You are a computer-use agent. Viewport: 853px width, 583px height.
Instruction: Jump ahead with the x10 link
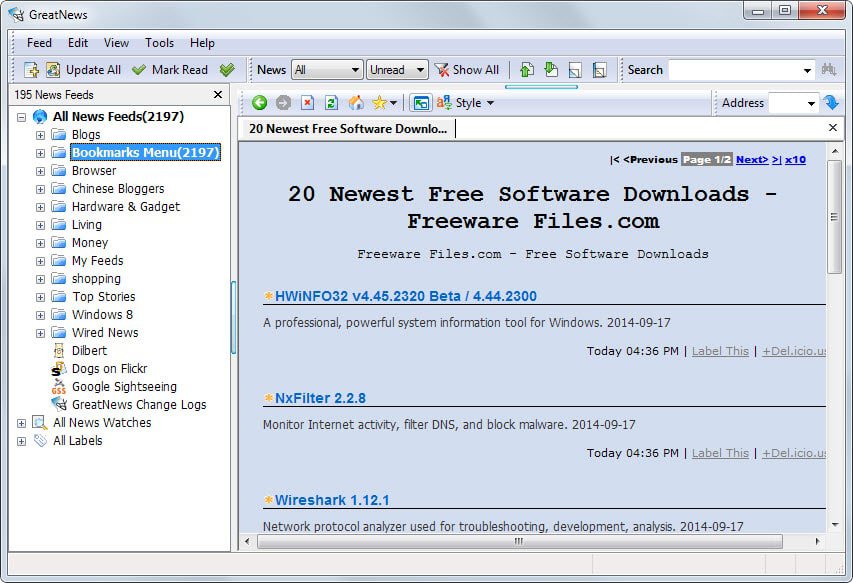[795, 159]
